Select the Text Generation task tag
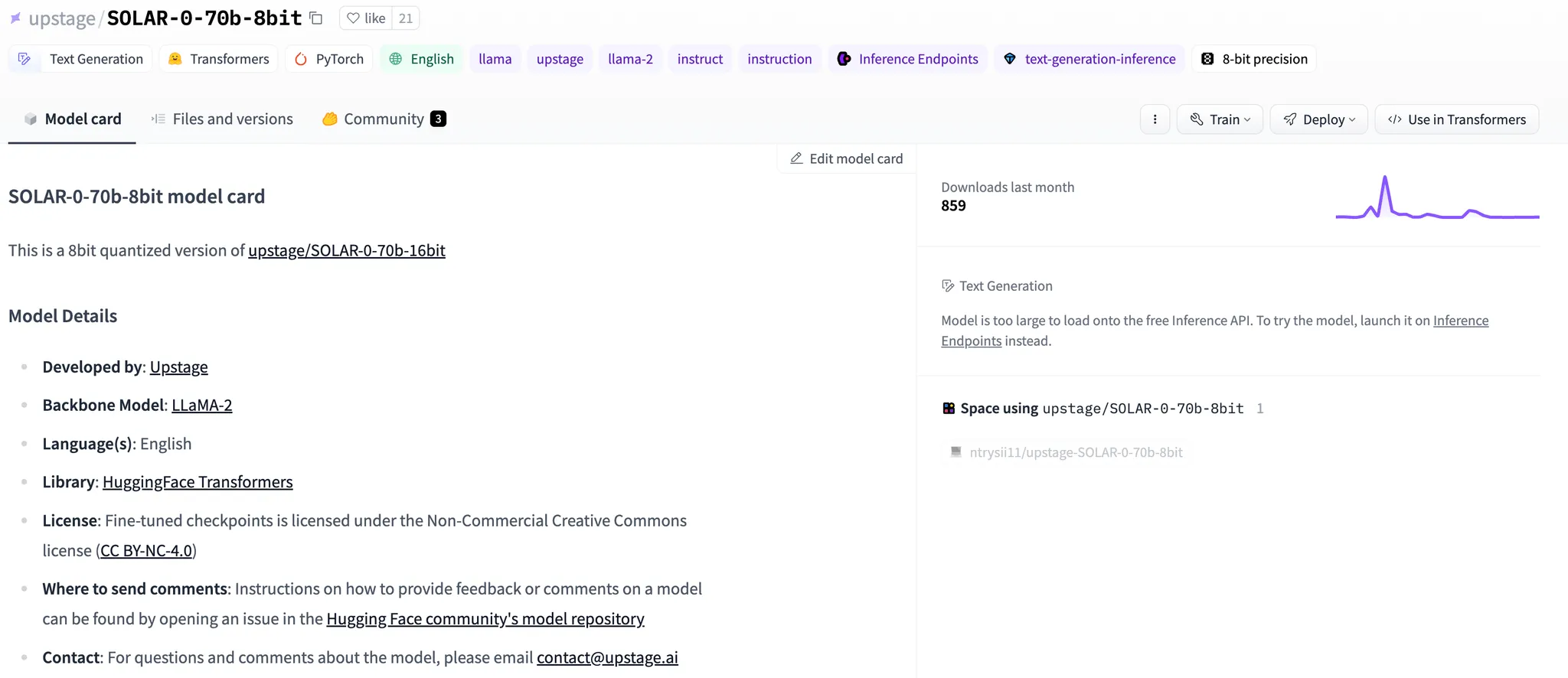Screen dimensions: 1568x678 pos(81,59)
